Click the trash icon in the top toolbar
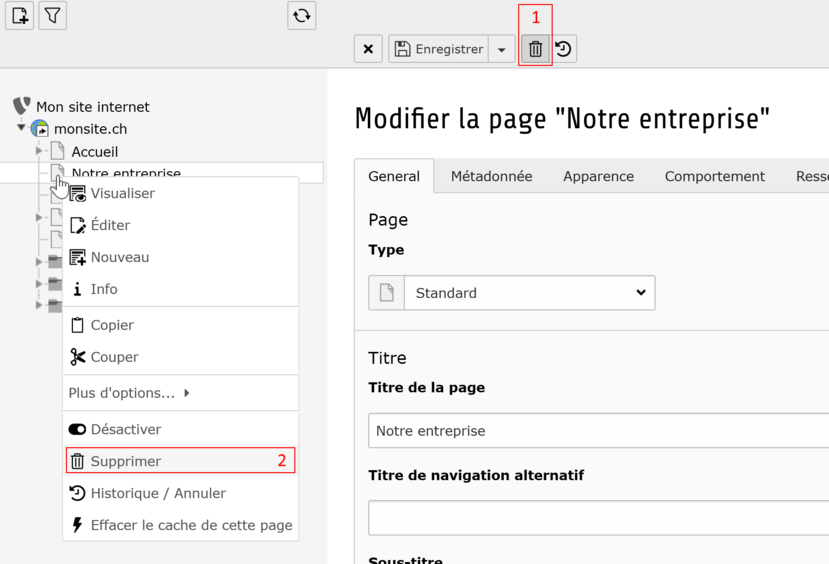The width and height of the screenshot is (829, 564). point(535,49)
